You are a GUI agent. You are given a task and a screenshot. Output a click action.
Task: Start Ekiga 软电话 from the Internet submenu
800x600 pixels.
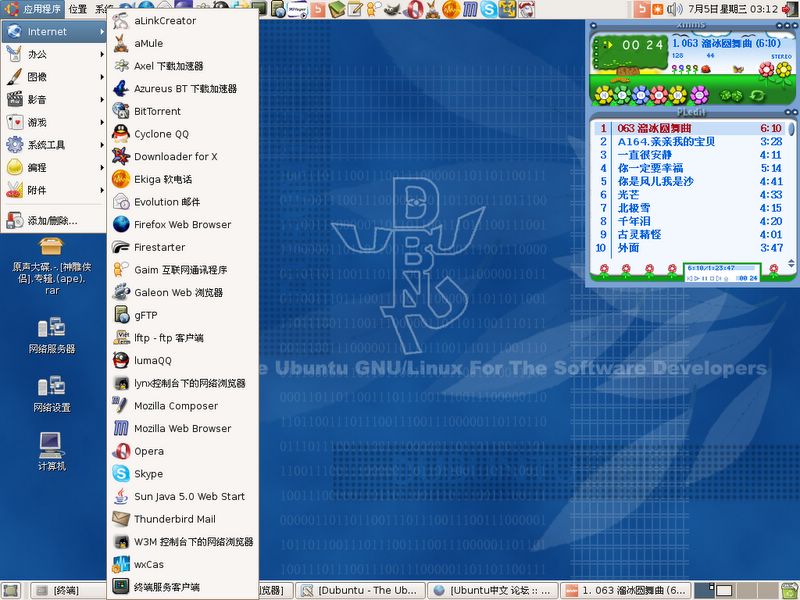click(183, 179)
